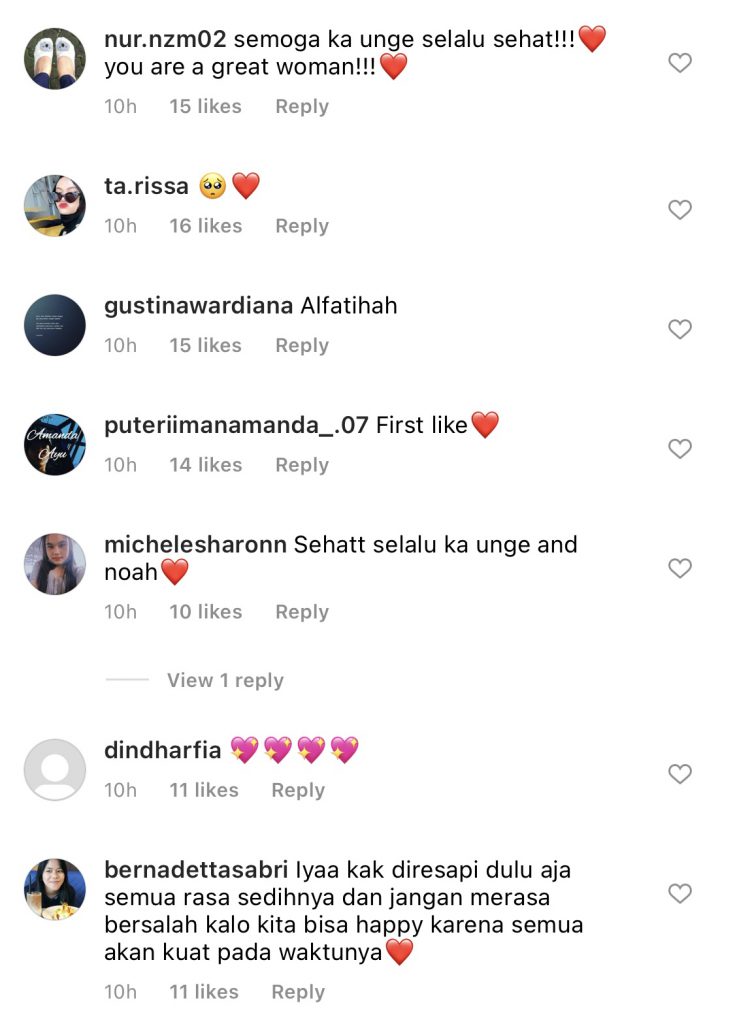Like the 'First like' comment heart
This screenshot has height=1024, width=735.
[x=679, y=449]
